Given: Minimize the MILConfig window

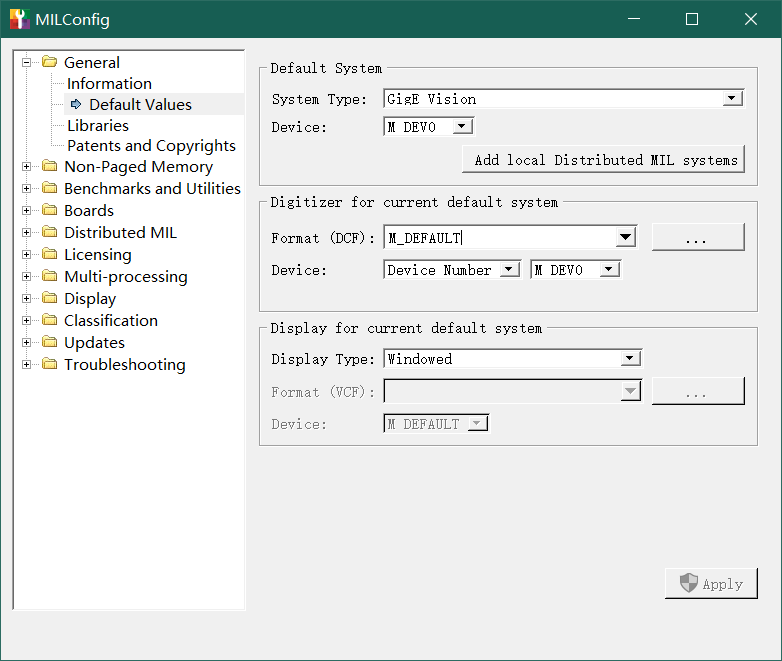Looking at the screenshot, I should coord(634,19).
